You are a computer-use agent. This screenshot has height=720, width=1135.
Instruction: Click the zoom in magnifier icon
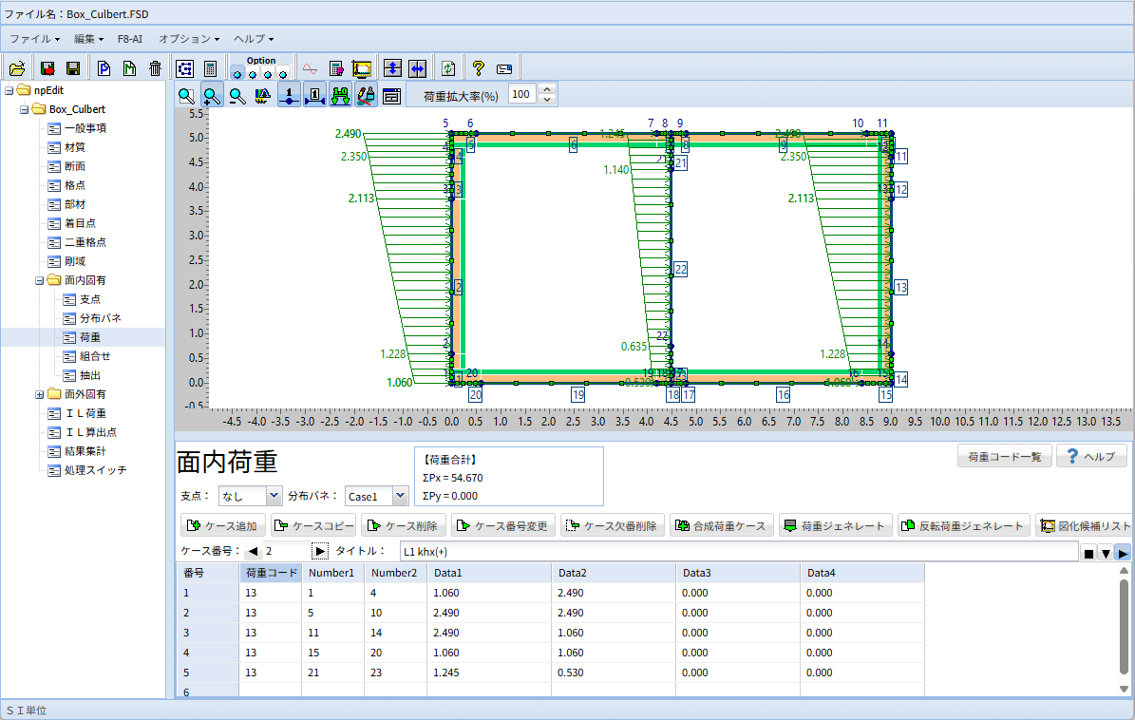(x=212, y=96)
